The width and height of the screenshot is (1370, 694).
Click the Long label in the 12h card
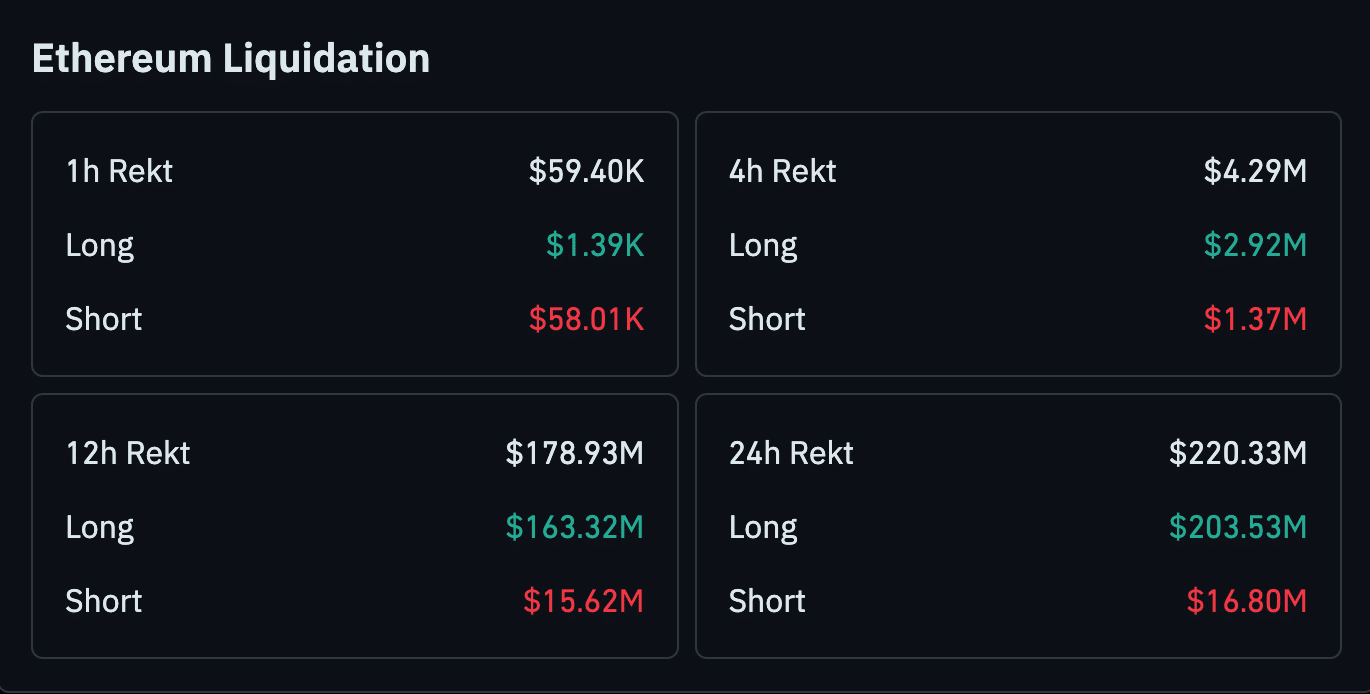(100, 527)
